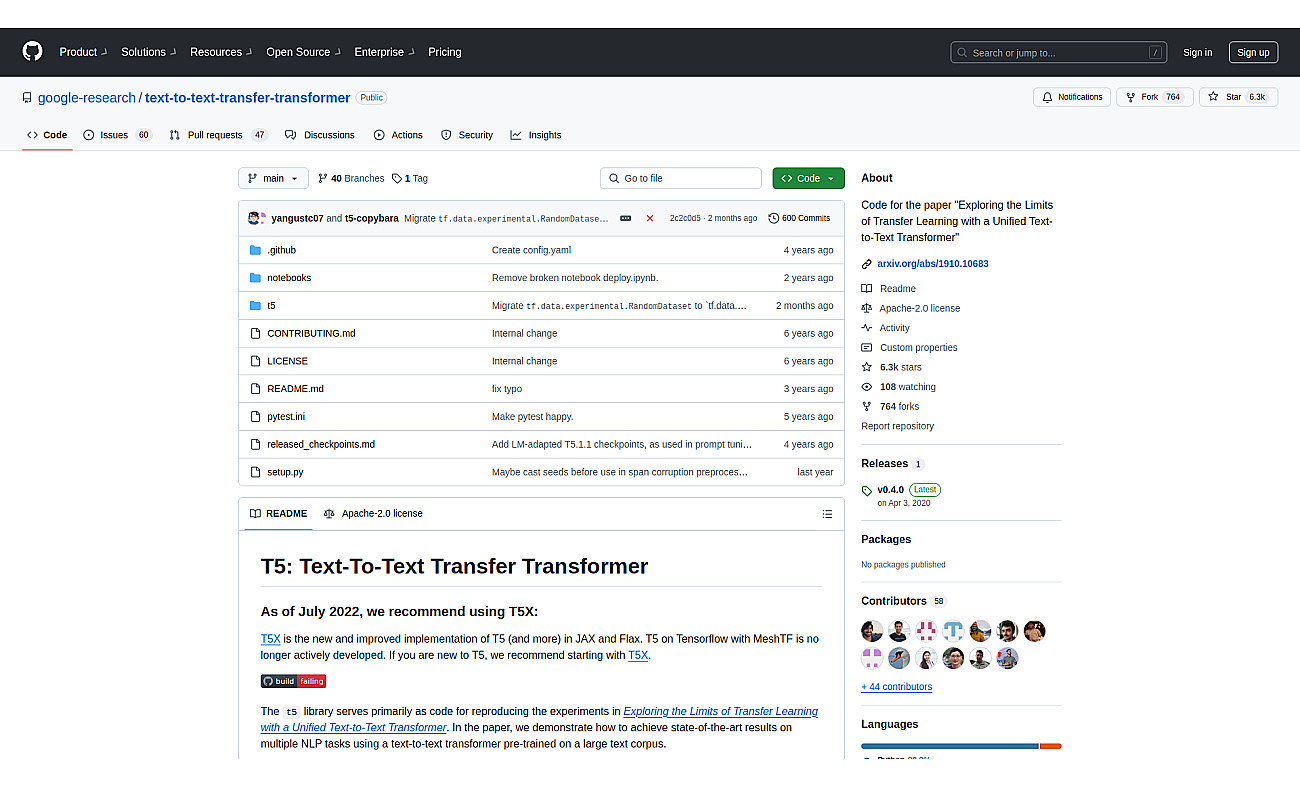The width and height of the screenshot is (1300, 788).
Task: Open the arxiv.org/abs/1910.10683 link
Action: [932, 264]
